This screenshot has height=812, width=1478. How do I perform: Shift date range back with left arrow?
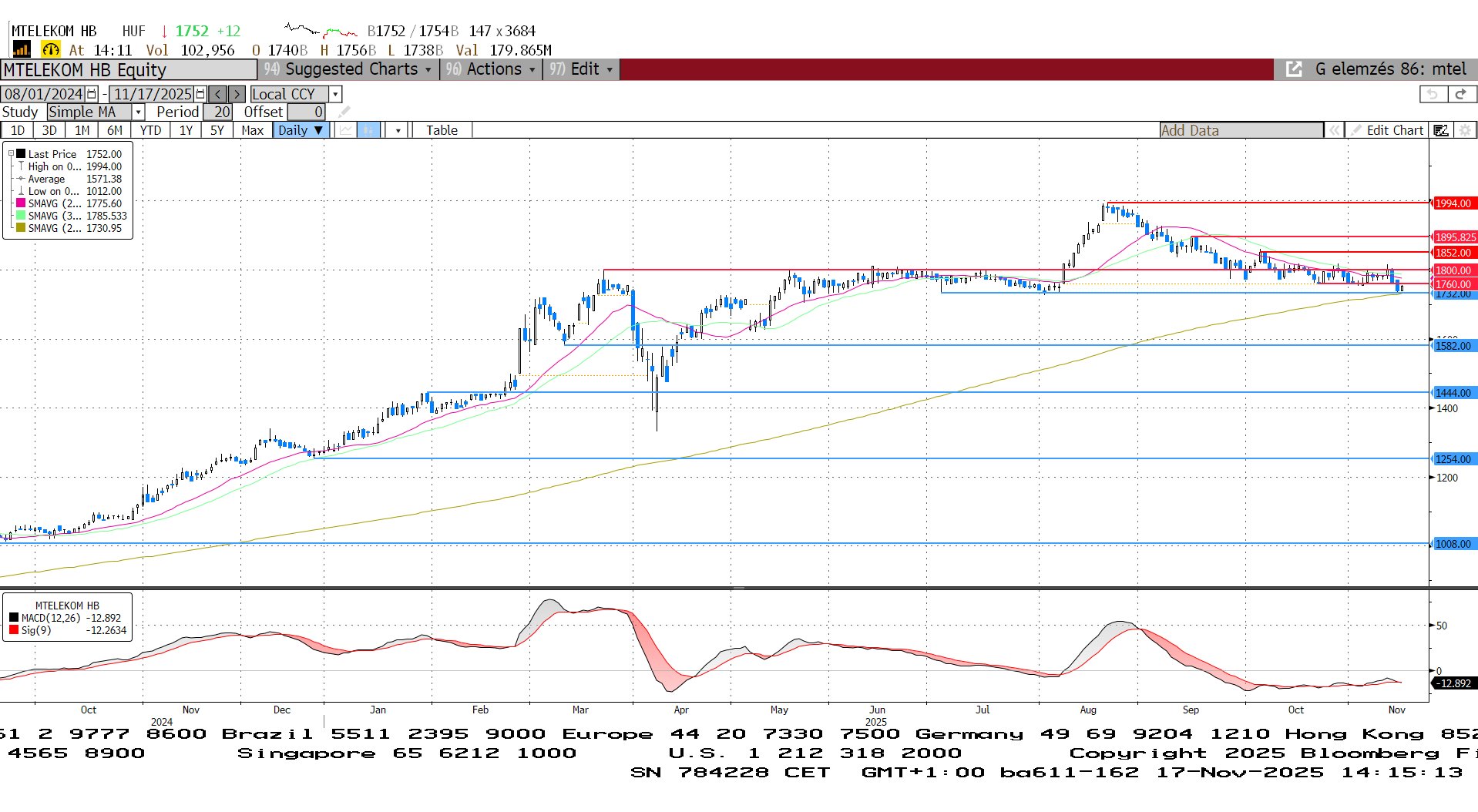click(218, 94)
